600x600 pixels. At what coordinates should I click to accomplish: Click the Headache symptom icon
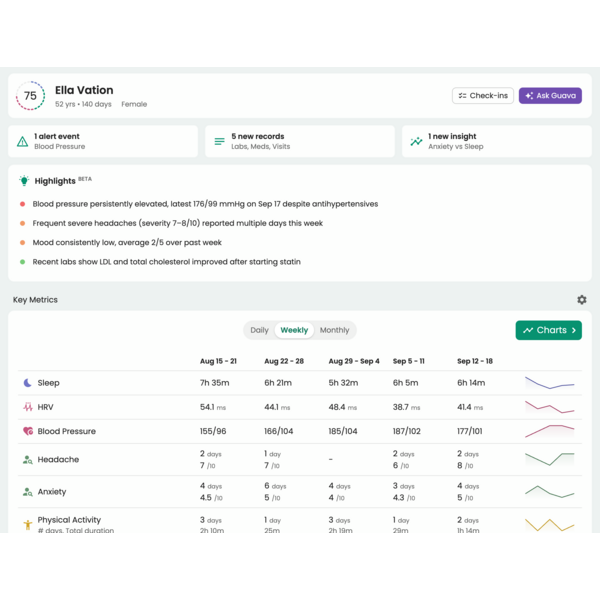28,460
